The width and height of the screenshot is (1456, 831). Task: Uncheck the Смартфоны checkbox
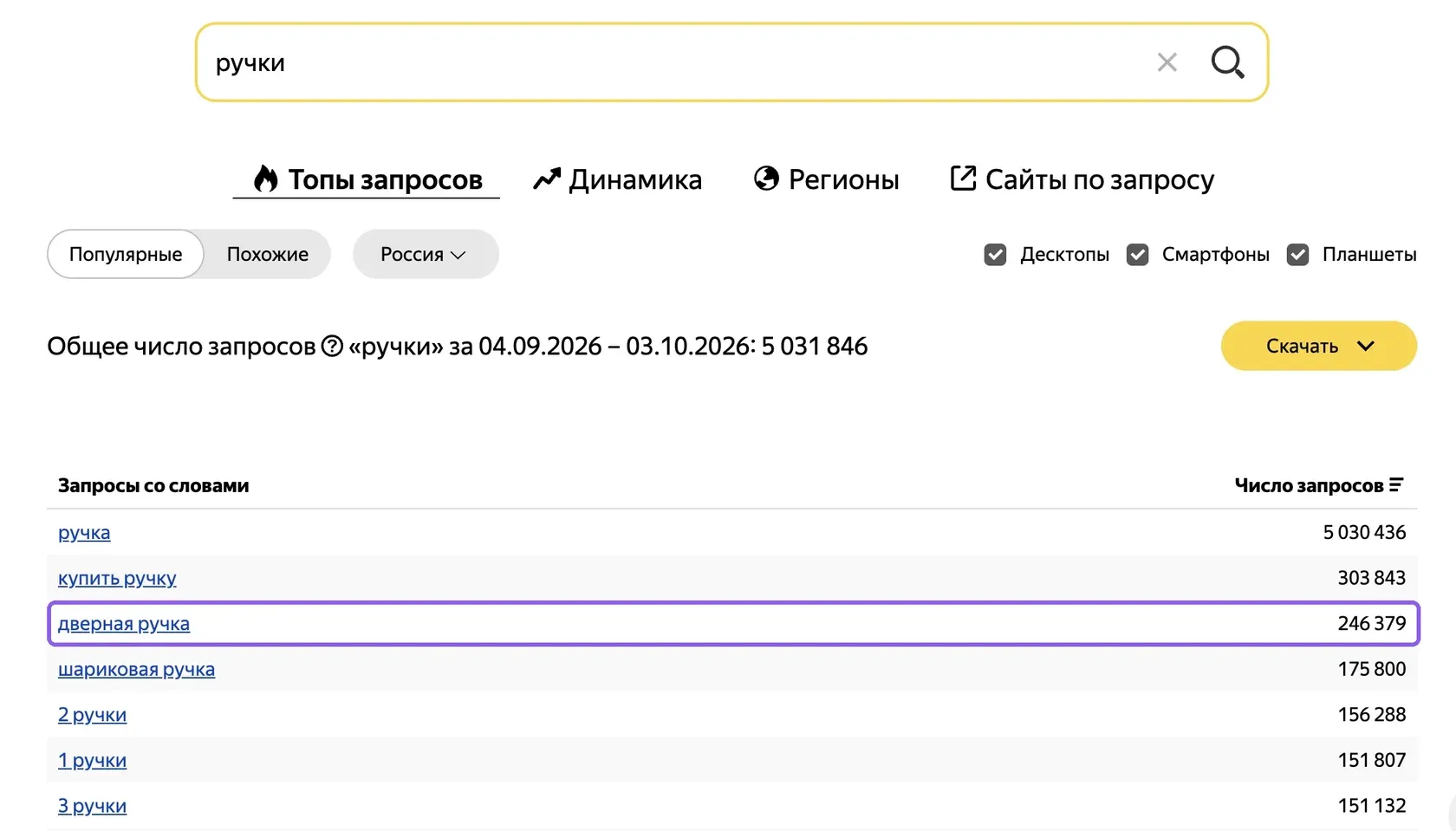tap(1137, 255)
